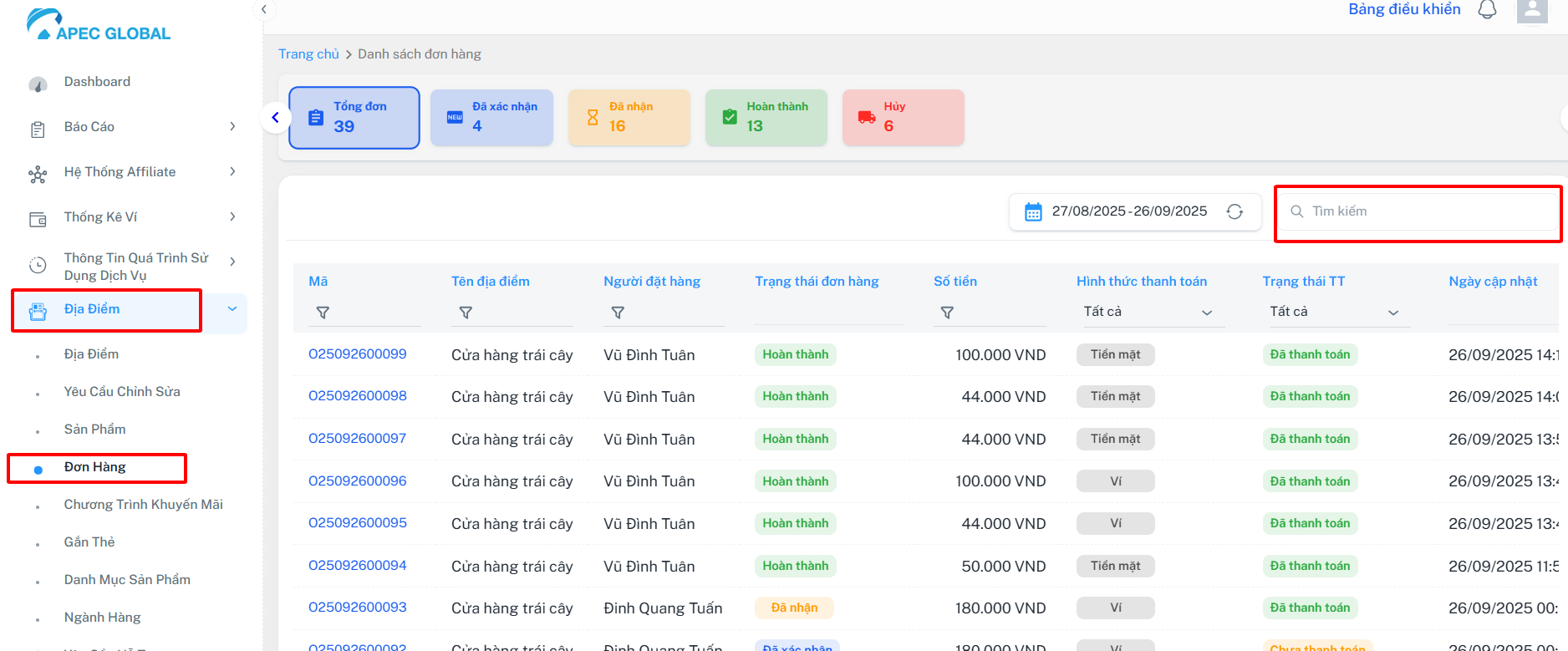Click filter icon under Người đặt hàng
Screen dimensions: 1568x651
[618, 313]
